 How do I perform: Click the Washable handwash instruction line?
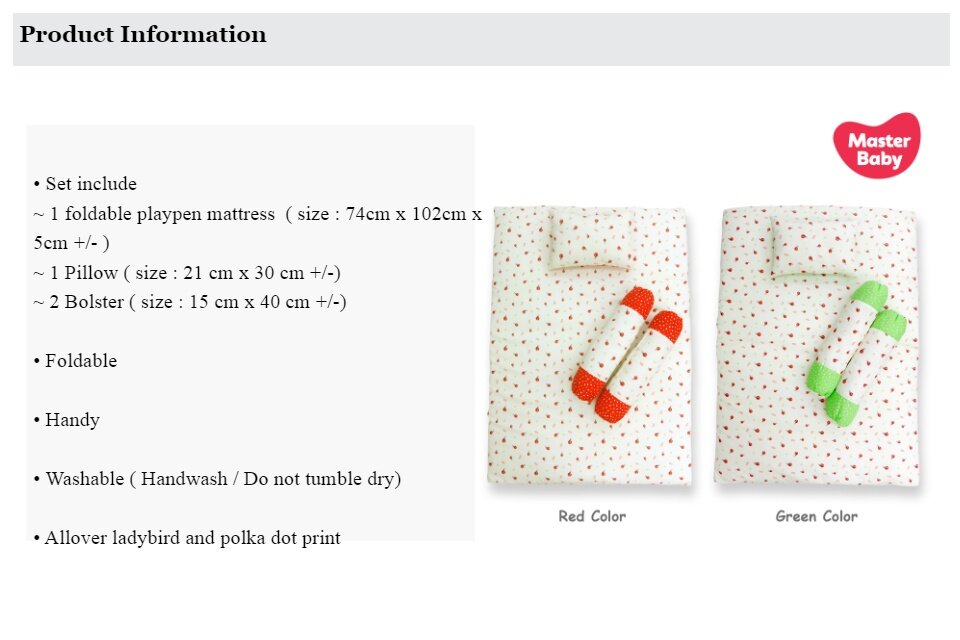[x=217, y=479]
